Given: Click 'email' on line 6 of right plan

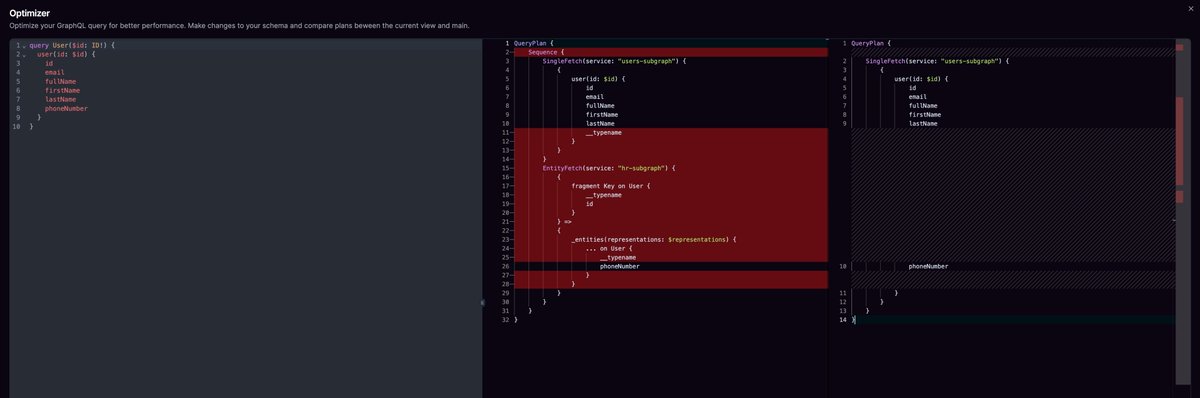Looking at the screenshot, I should 918,97.
